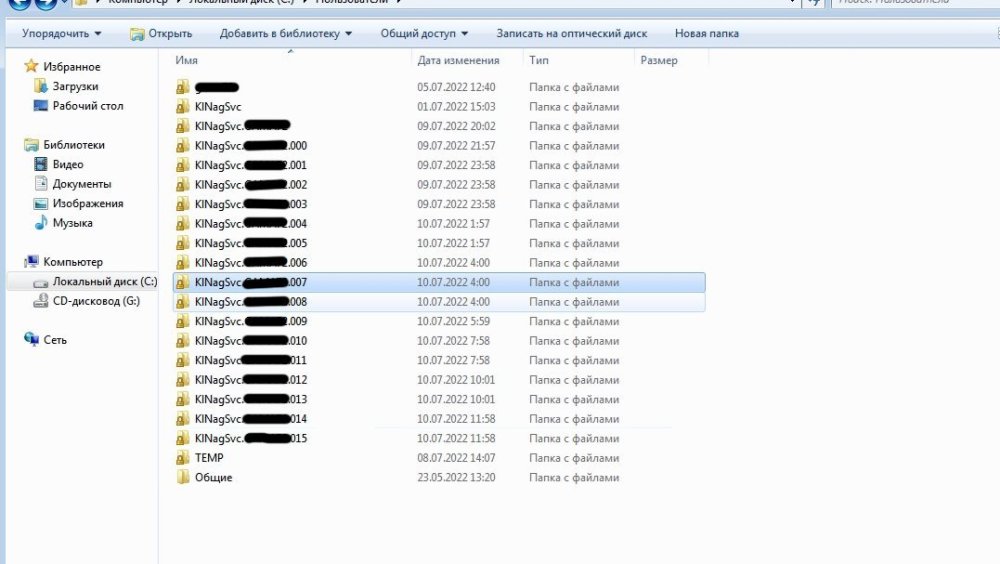This screenshot has height=564, width=1000.
Task: Sort by Дата изменения column header
Action: (x=458, y=60)
